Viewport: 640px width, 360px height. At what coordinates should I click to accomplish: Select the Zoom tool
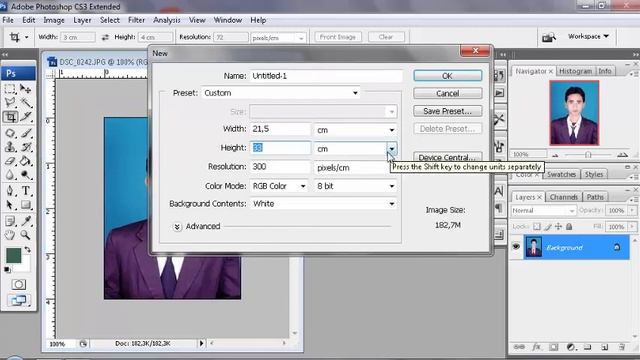26,235
